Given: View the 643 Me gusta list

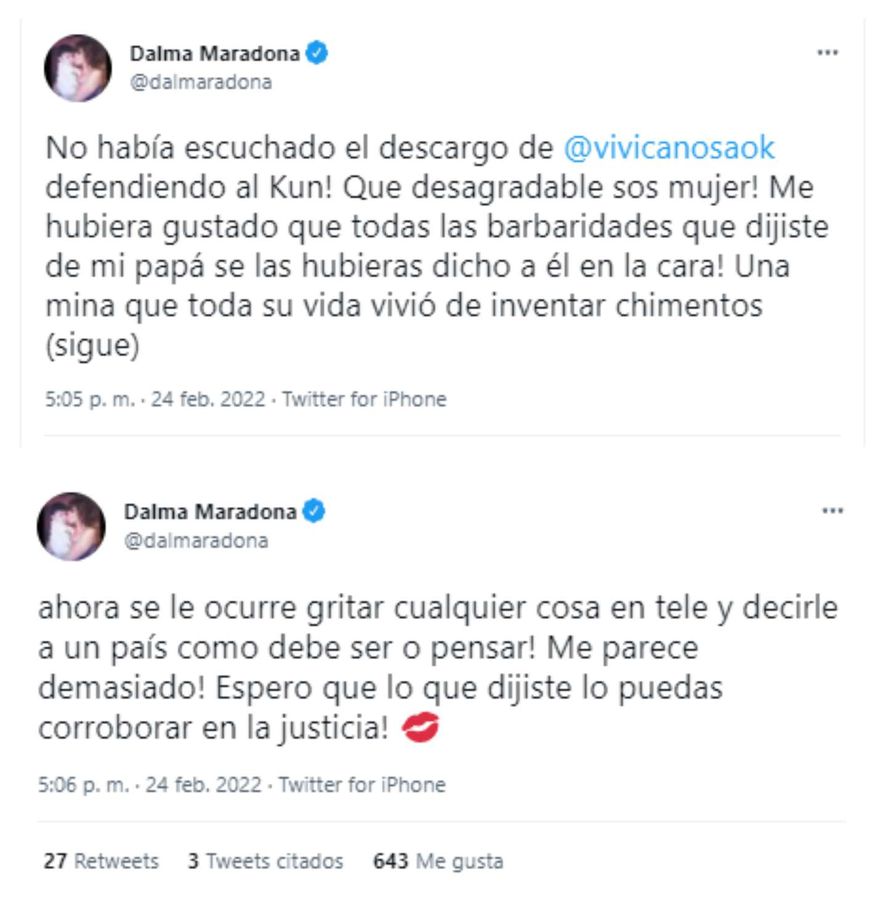Looking at the screenshot, I should (x=438, y=861).
